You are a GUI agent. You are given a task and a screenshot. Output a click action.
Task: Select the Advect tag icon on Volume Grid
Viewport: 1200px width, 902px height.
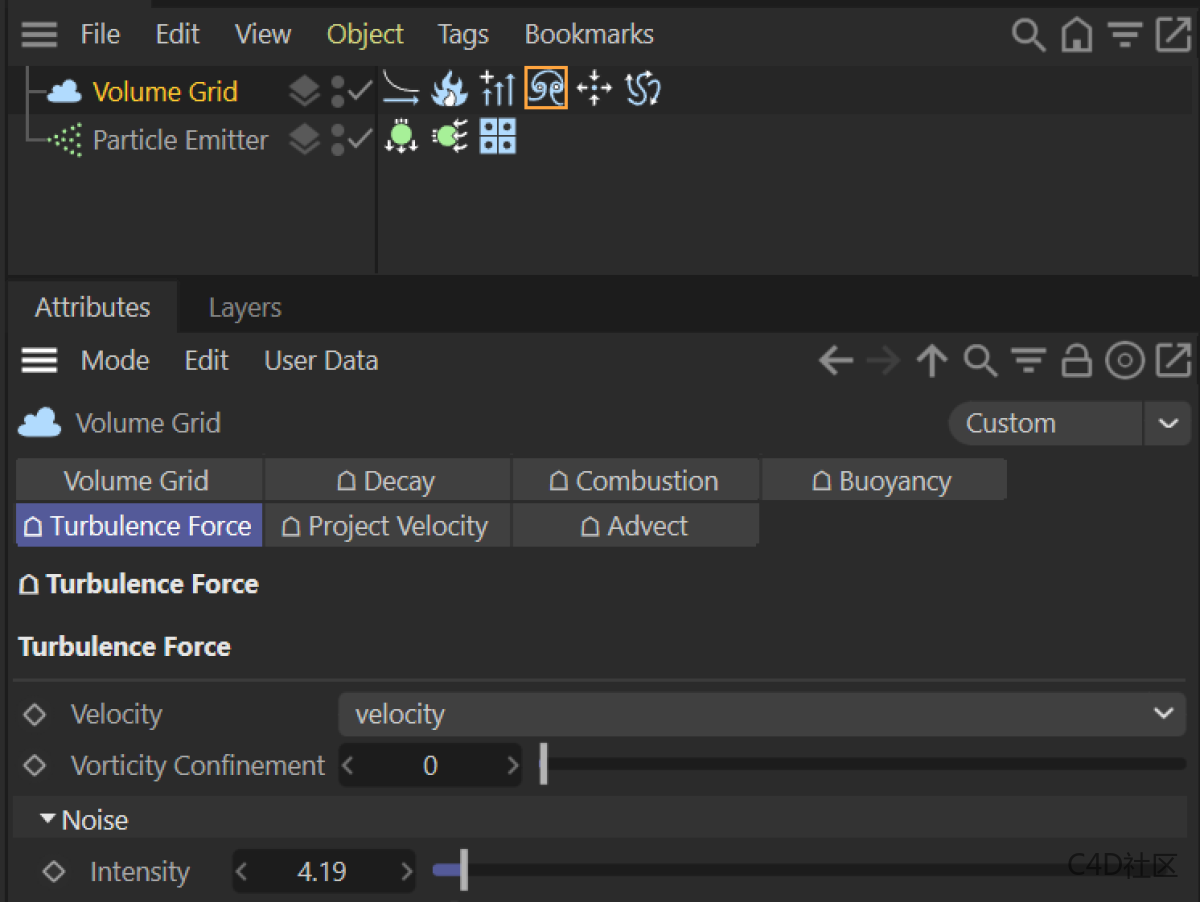click(643, 90)
